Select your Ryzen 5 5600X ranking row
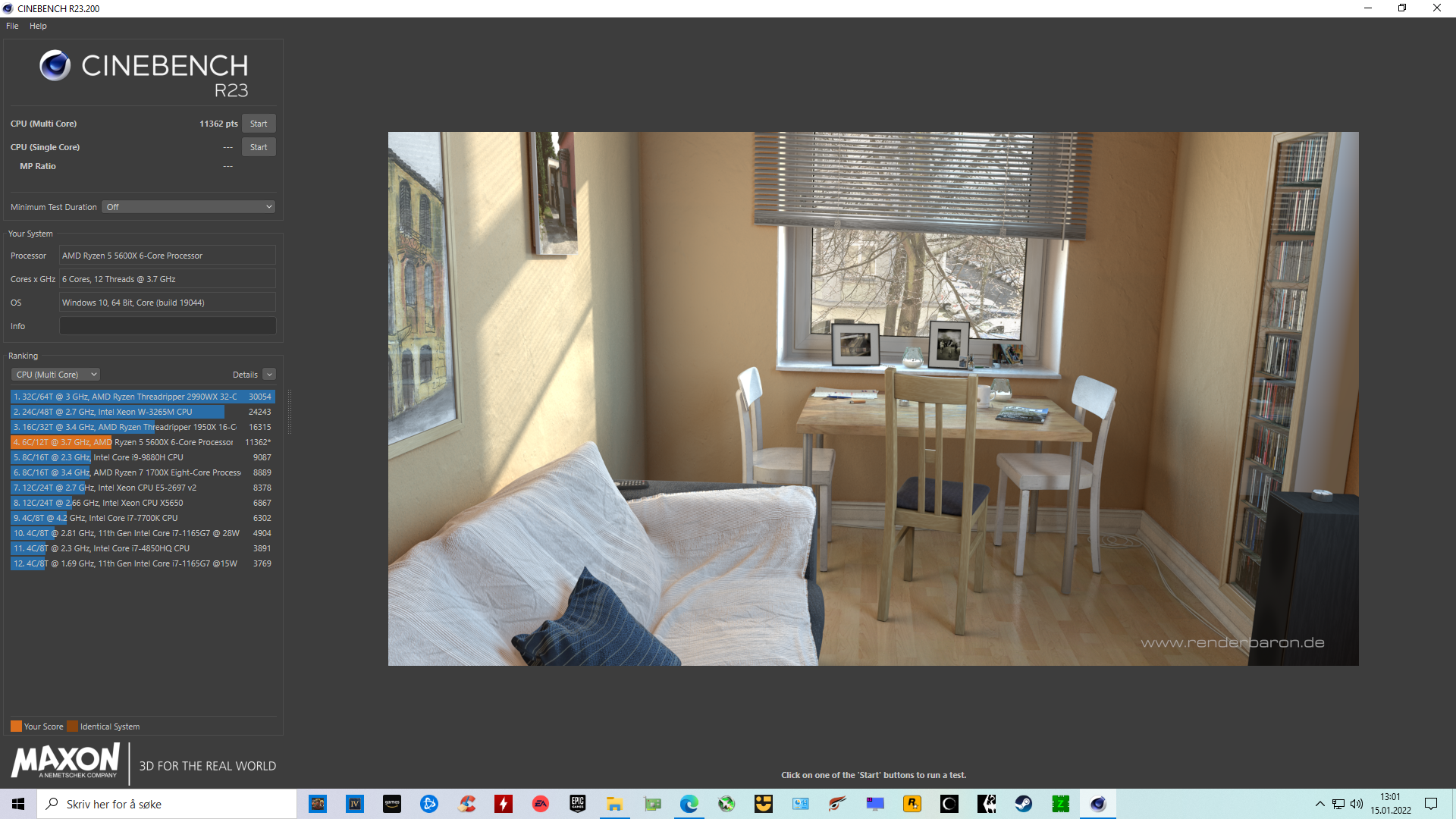 click(x=143, y=442)
